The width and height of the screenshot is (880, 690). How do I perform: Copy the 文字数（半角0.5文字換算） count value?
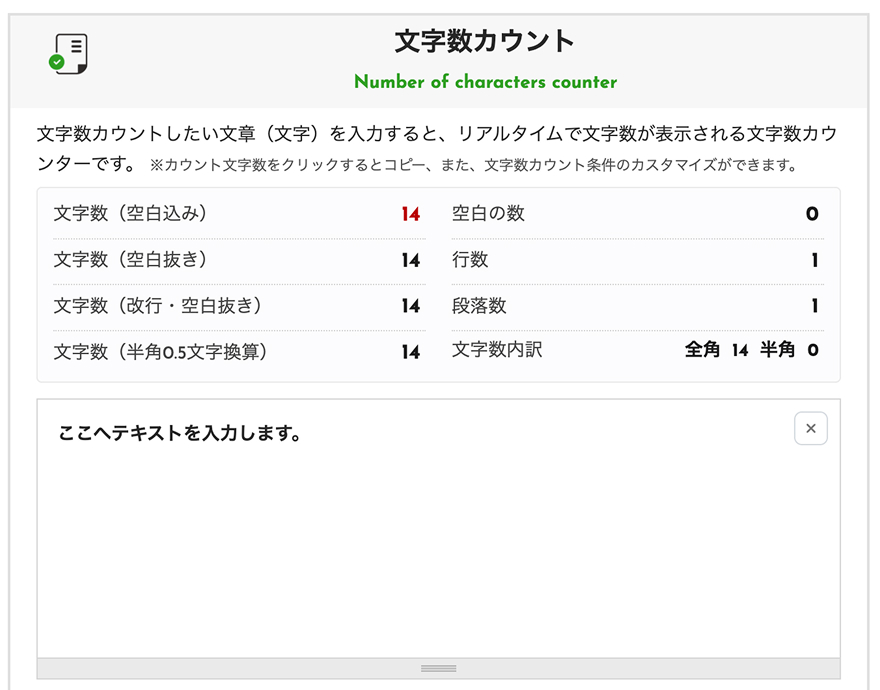(411, 352)
